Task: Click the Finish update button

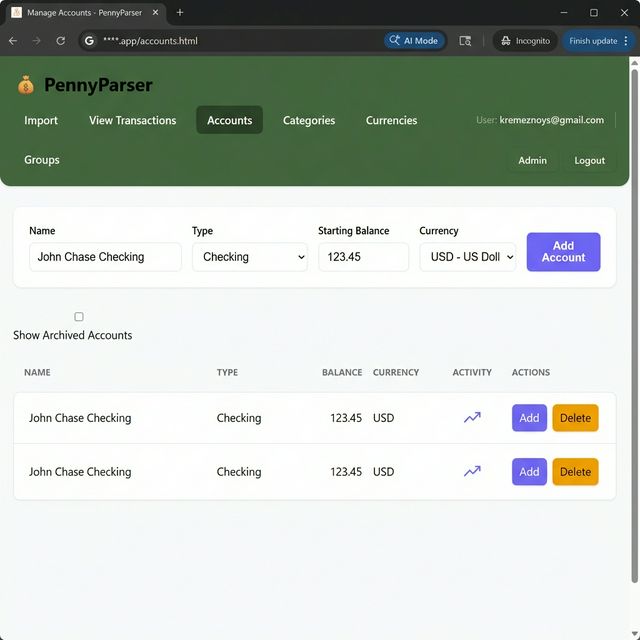Action: 593,41
